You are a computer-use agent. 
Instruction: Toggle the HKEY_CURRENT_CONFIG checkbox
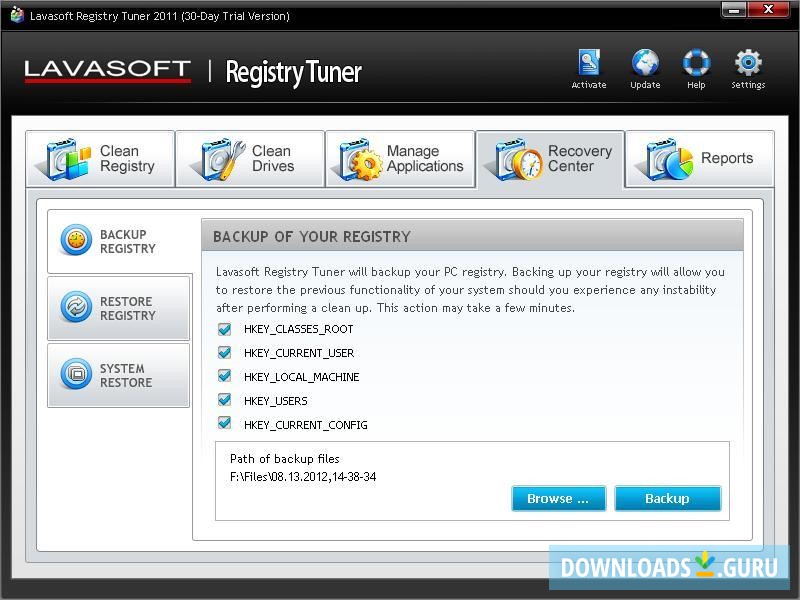click(x=224, y=423)
